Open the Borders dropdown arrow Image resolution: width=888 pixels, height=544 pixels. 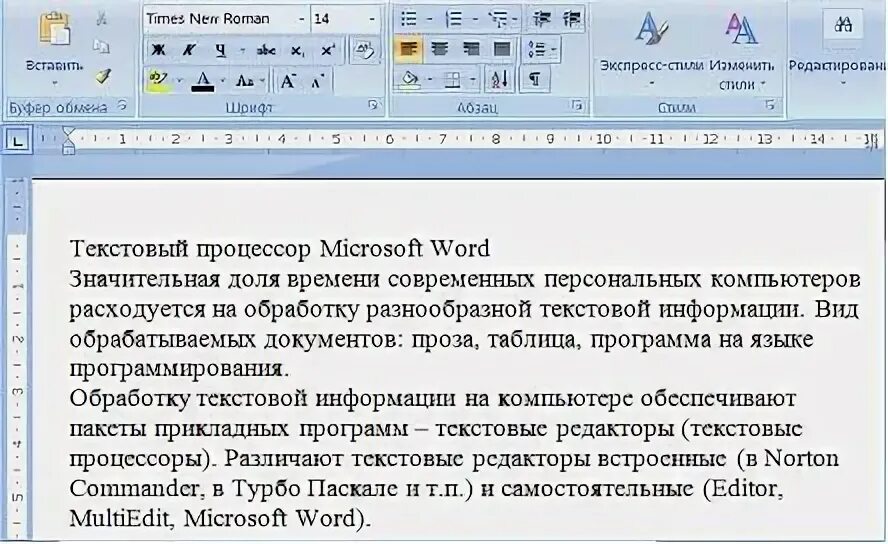point(472,80)
